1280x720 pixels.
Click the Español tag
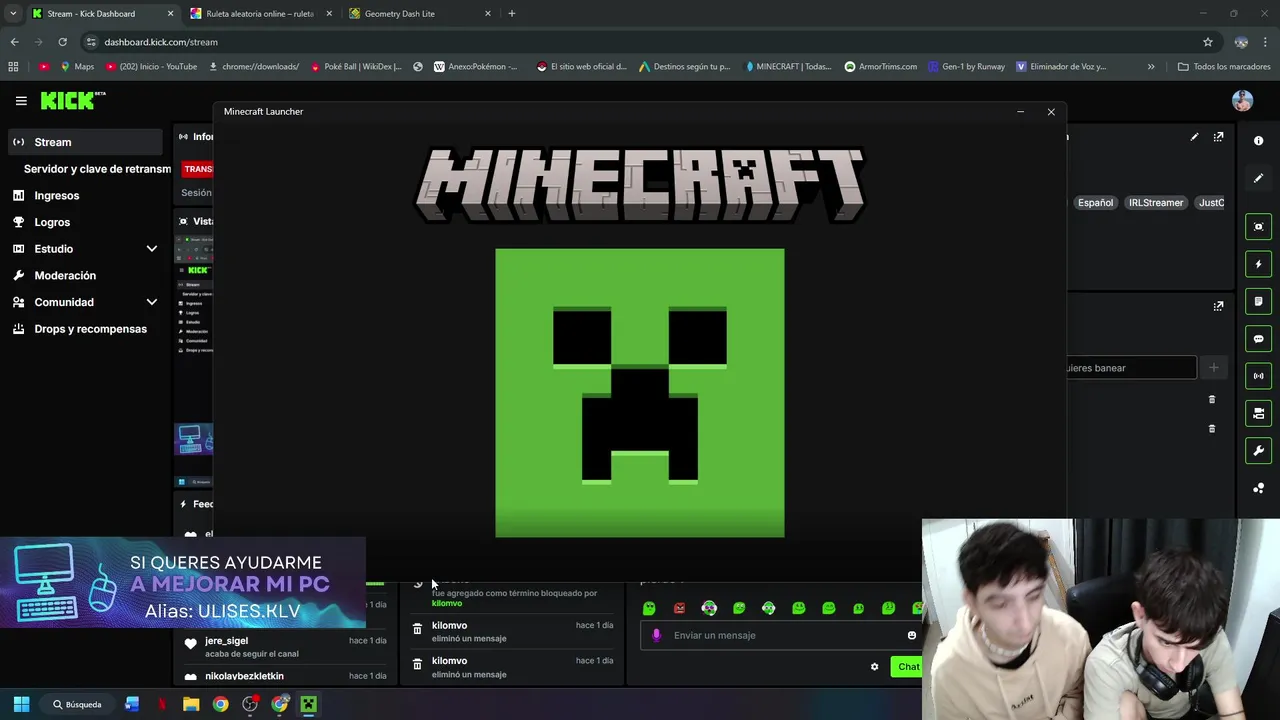pyautogui.click(x=1095, y=203)
